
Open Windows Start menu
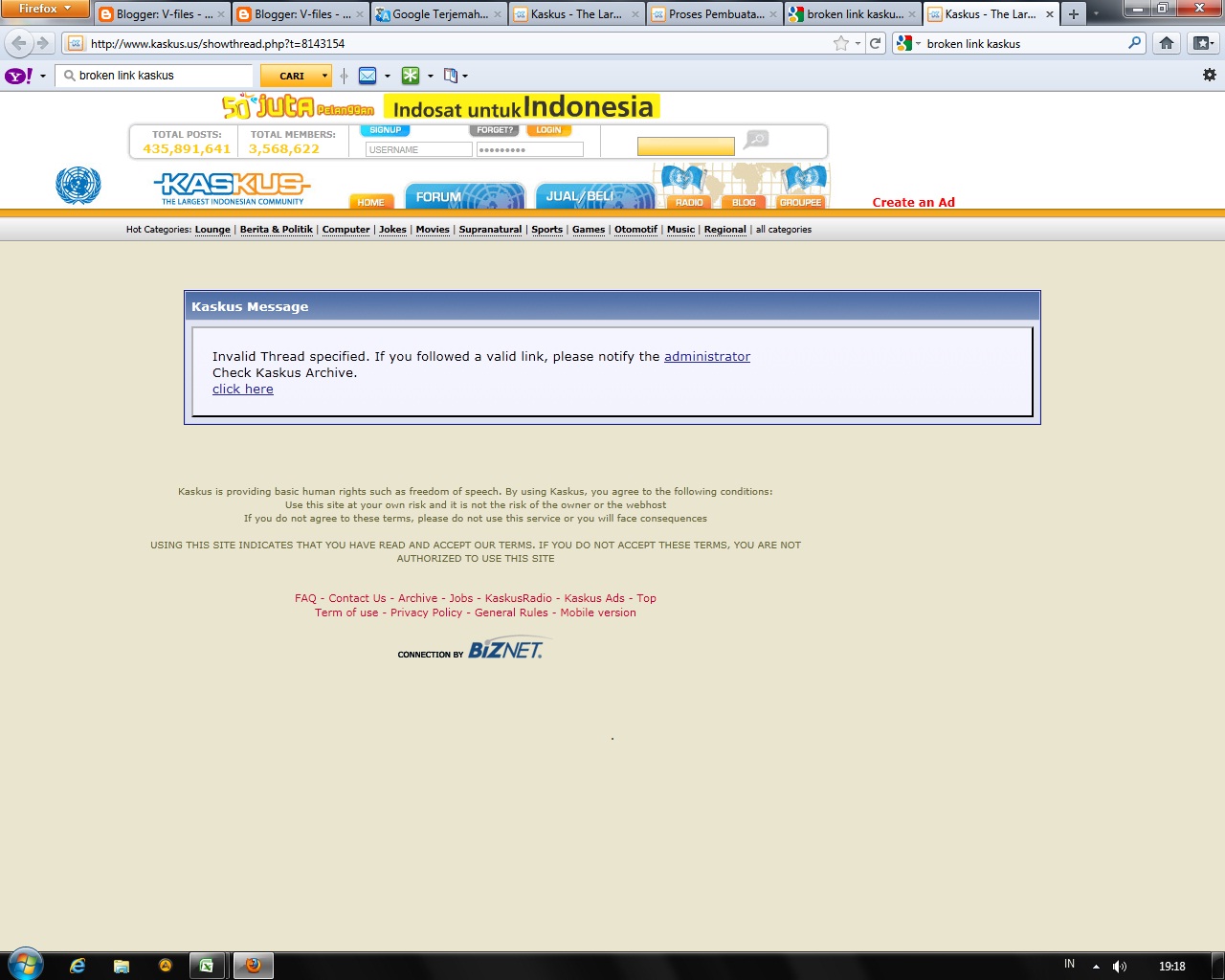click(x=26, y=965)
